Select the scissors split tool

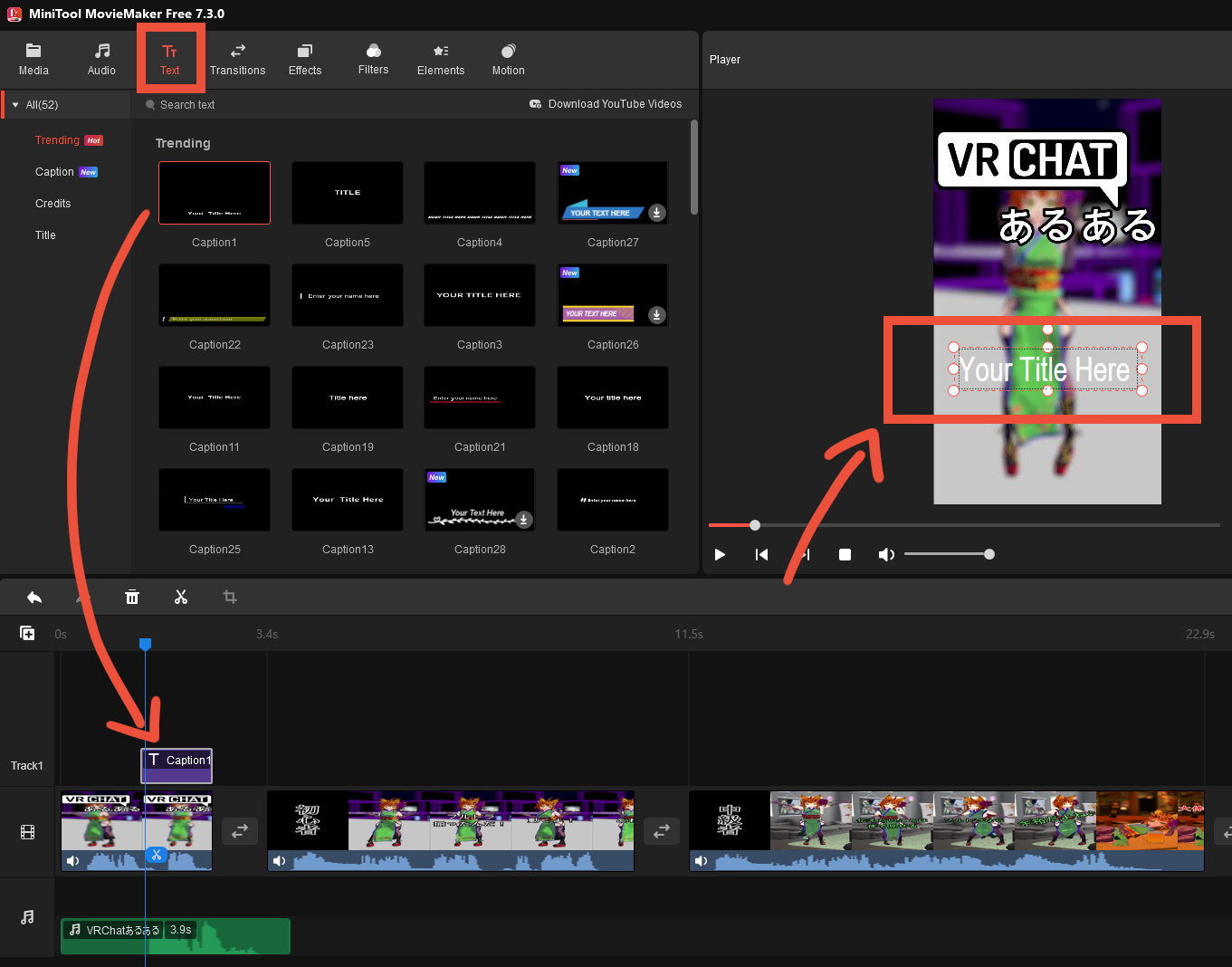point(181,597)
